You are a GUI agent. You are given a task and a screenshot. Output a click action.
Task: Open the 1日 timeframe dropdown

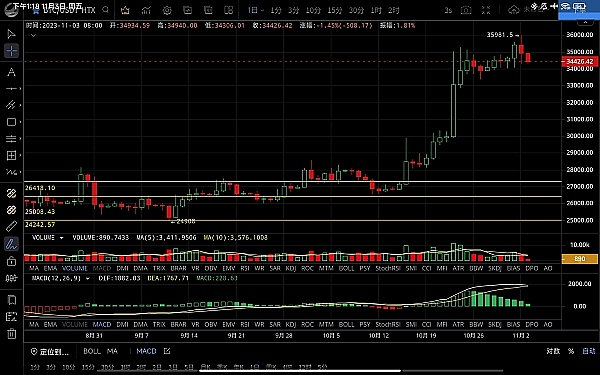click(256, 10)
